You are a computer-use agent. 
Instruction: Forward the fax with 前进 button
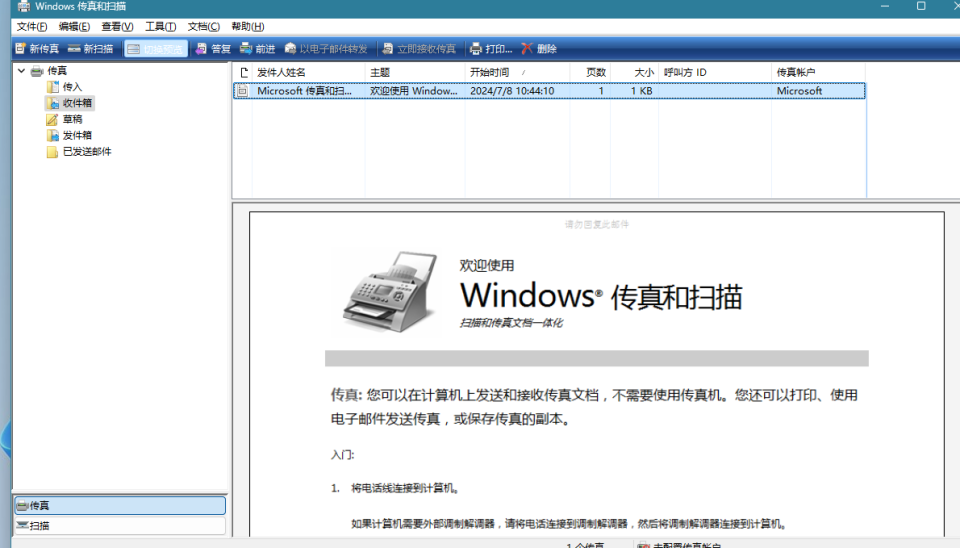(257, 49)
